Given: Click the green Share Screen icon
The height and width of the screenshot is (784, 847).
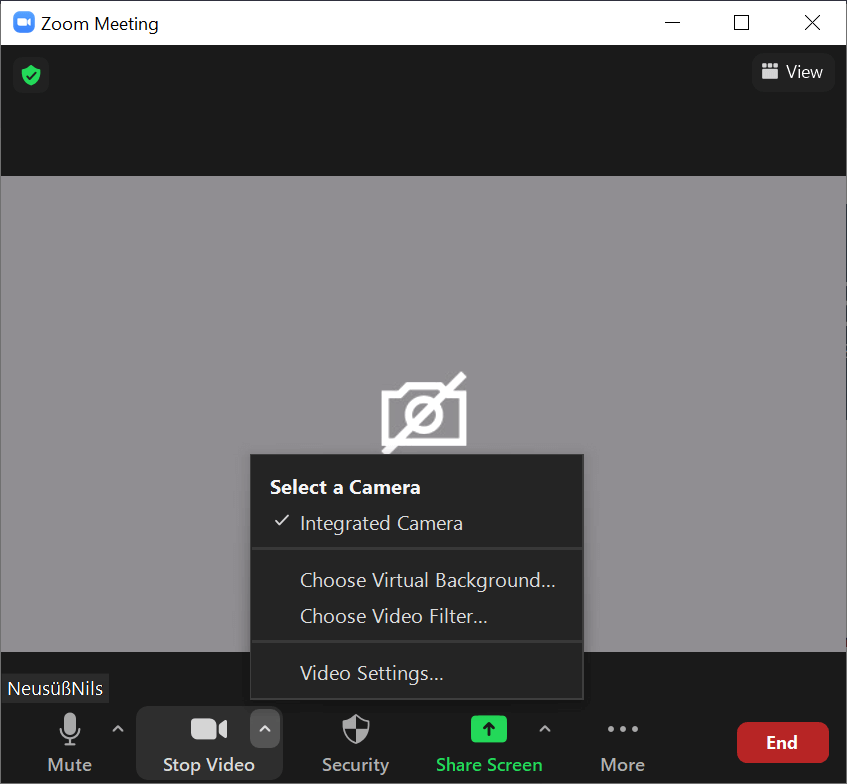Looking at the screenshot, I should point(488,729).
